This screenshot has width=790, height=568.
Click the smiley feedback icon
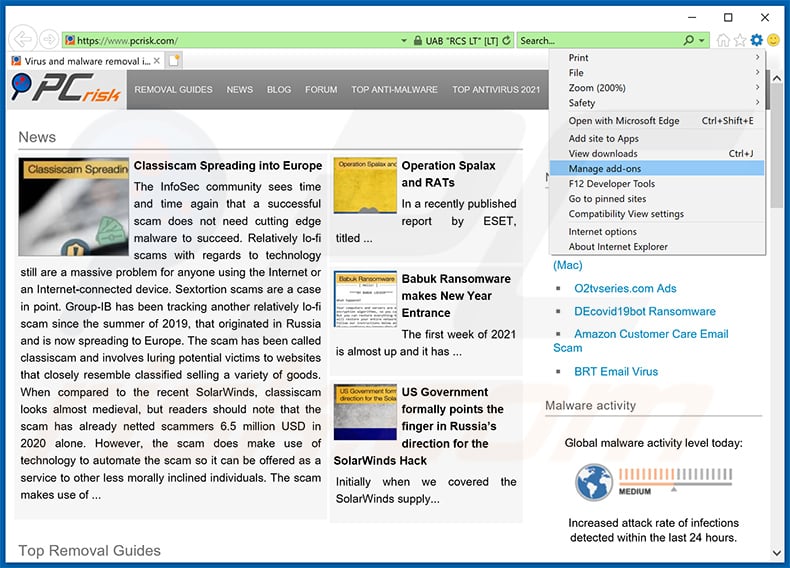point(773,40)
